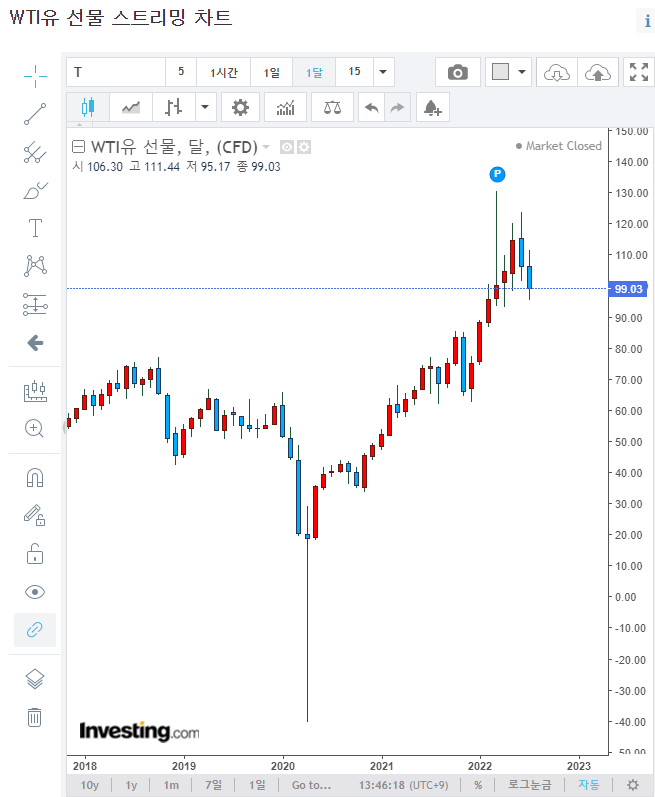
Task: Switch to the bar chart style
Action: pyautogui.click(x=174, y=107)
